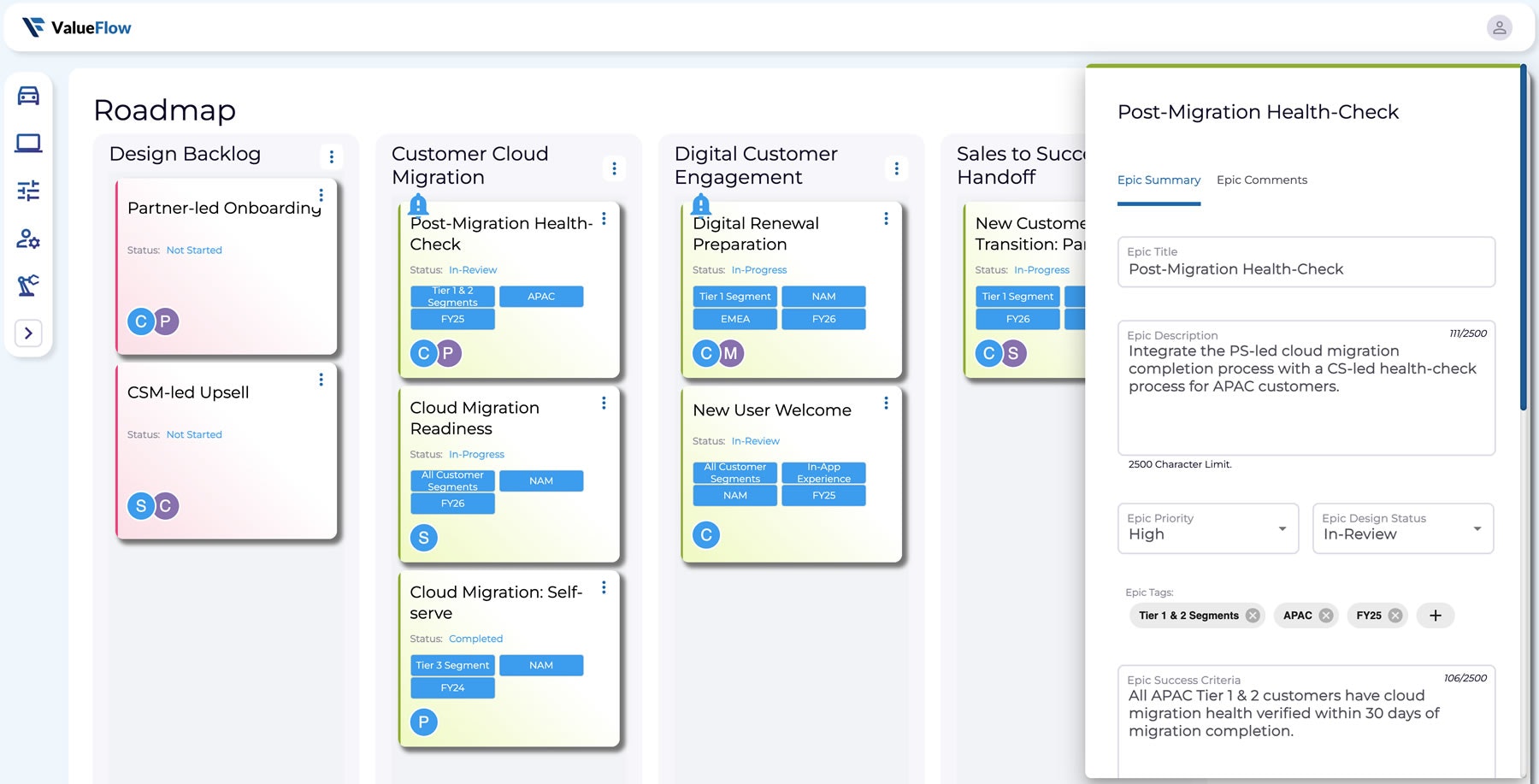Click avatar P on Partner-led Onboarding card
Viewport: 1539px width, 784px height.
coord(166,321)
